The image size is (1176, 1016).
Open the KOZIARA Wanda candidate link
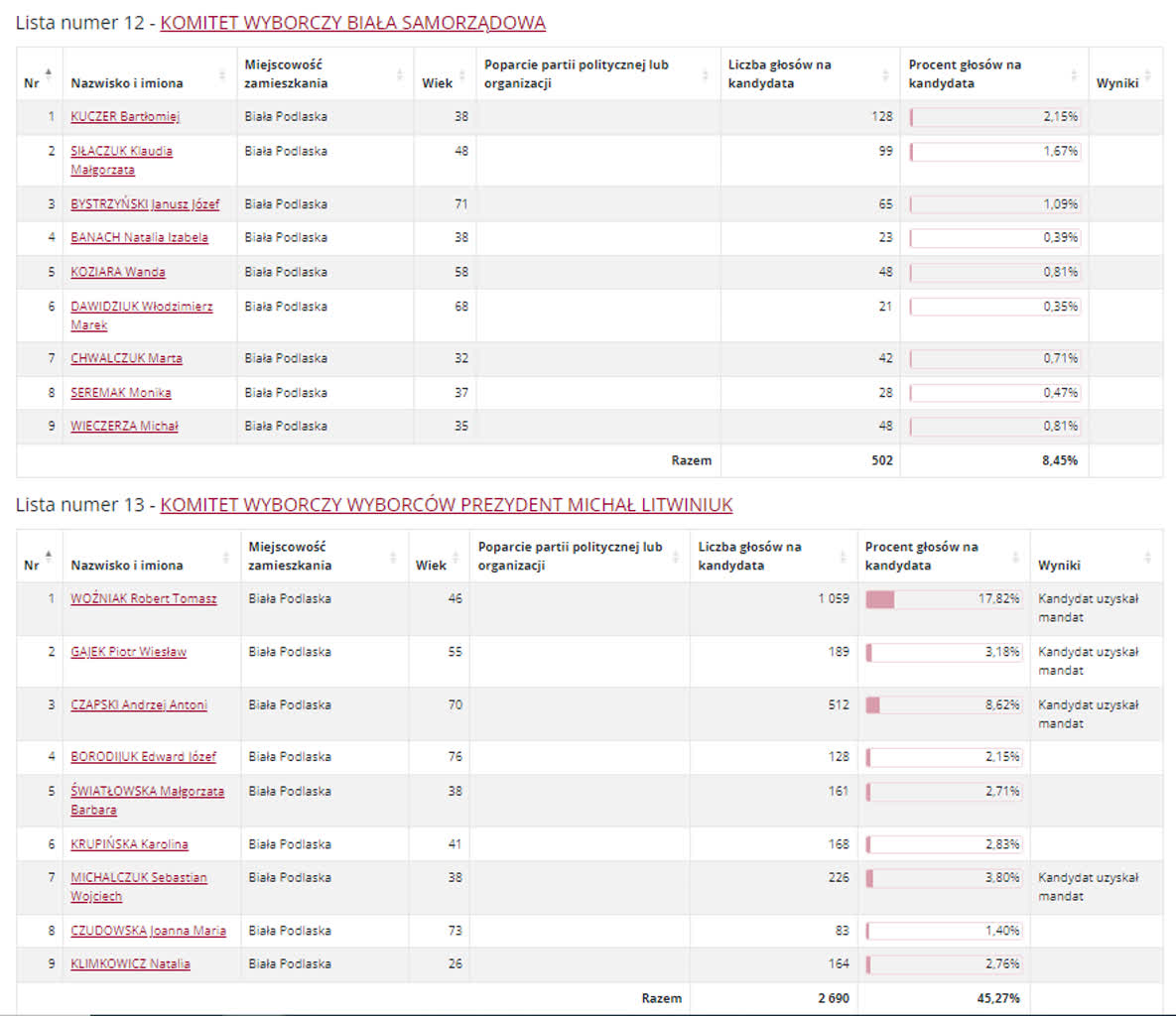coord(118,272)
